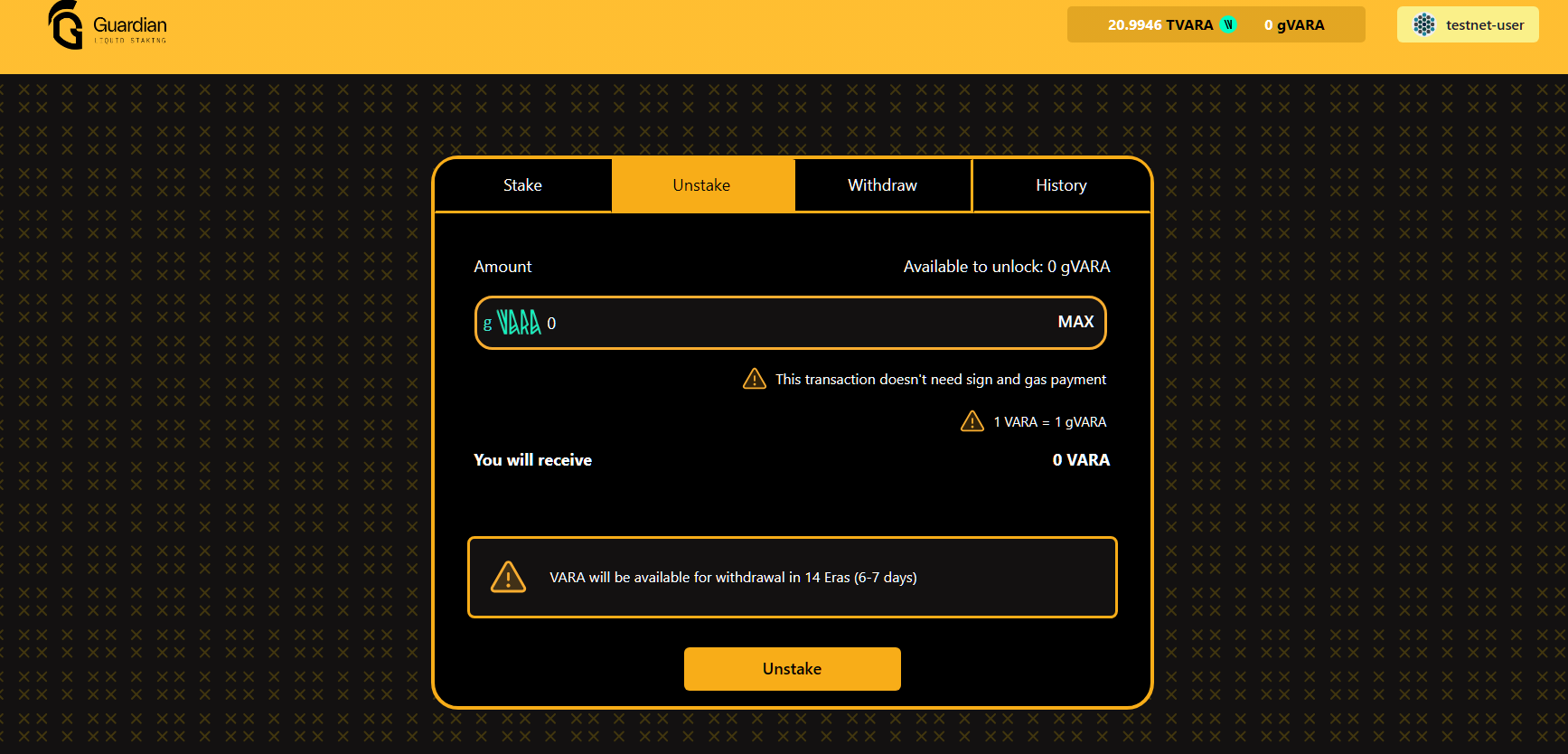Select the Unstake tab
This screenshot has height=754, width=1568.
click(x=701, y=185)
